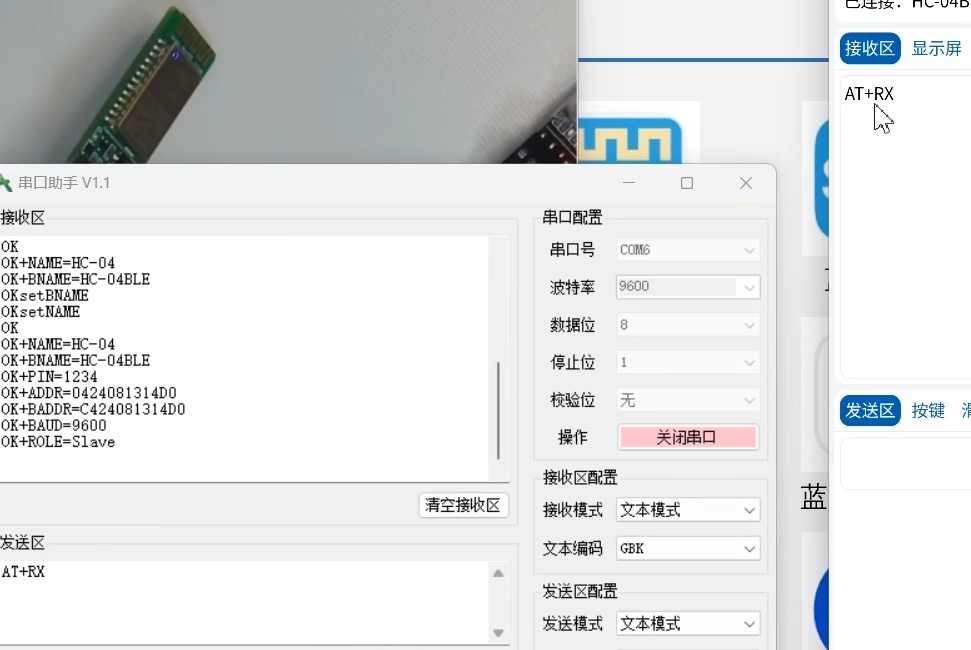The width and height of the screenshot is (971, 650).
Task: Select the 发送区 pill tab in the right panel
Action: click(x=869, y=410)
